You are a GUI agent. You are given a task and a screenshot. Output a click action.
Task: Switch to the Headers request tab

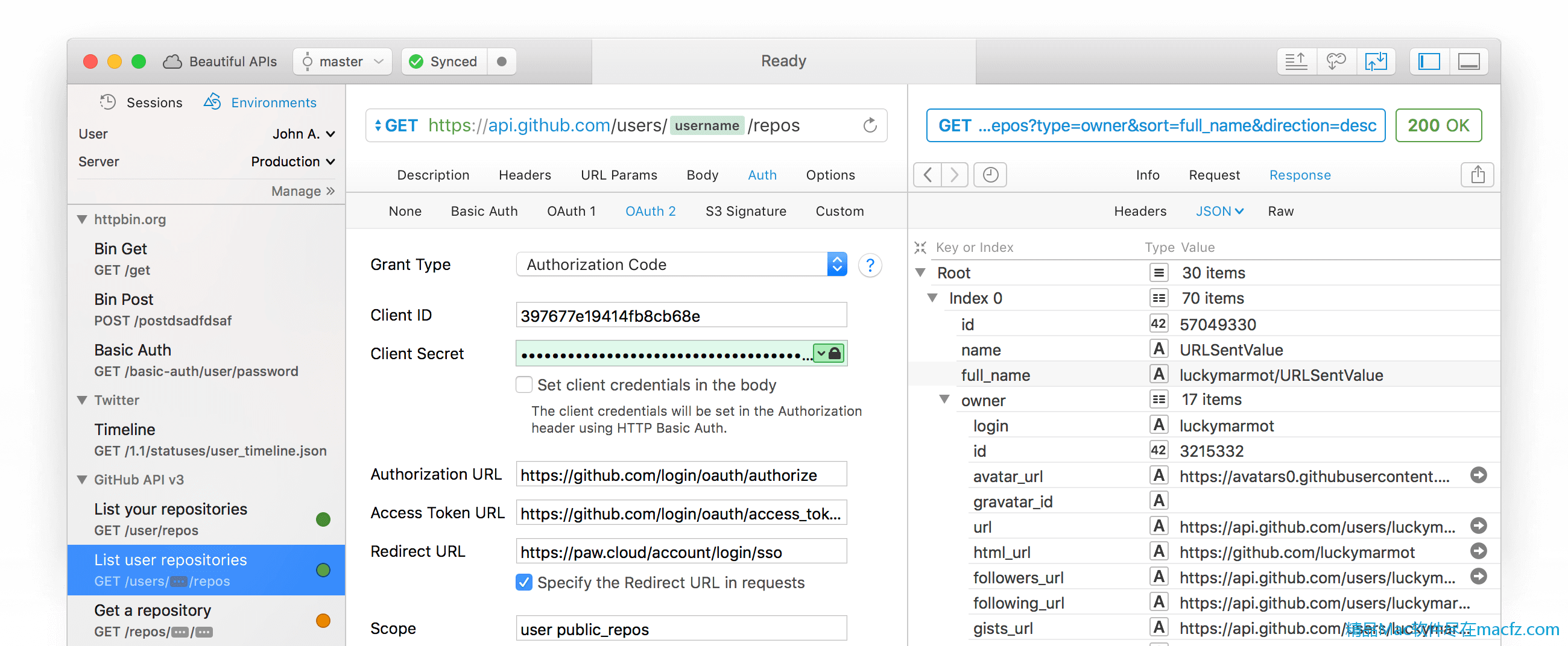coord(525,175)
